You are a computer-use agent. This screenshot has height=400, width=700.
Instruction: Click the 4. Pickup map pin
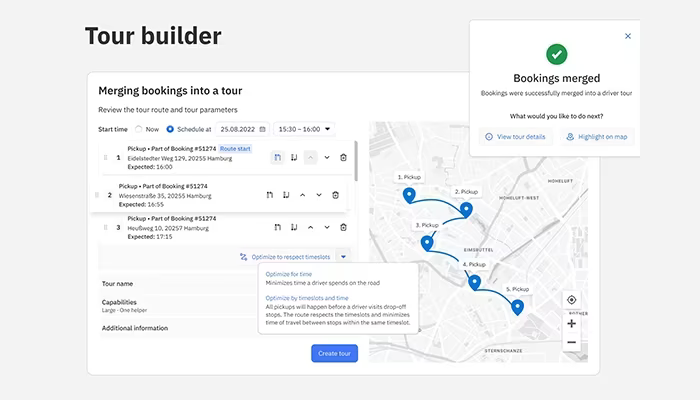pos(475,282)
